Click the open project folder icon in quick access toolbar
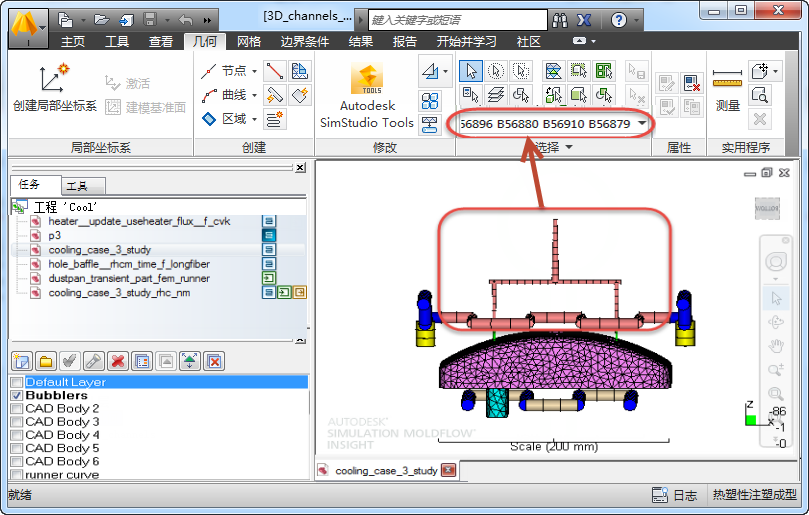This screenshot has width=809, height=515. pos(102,20)
